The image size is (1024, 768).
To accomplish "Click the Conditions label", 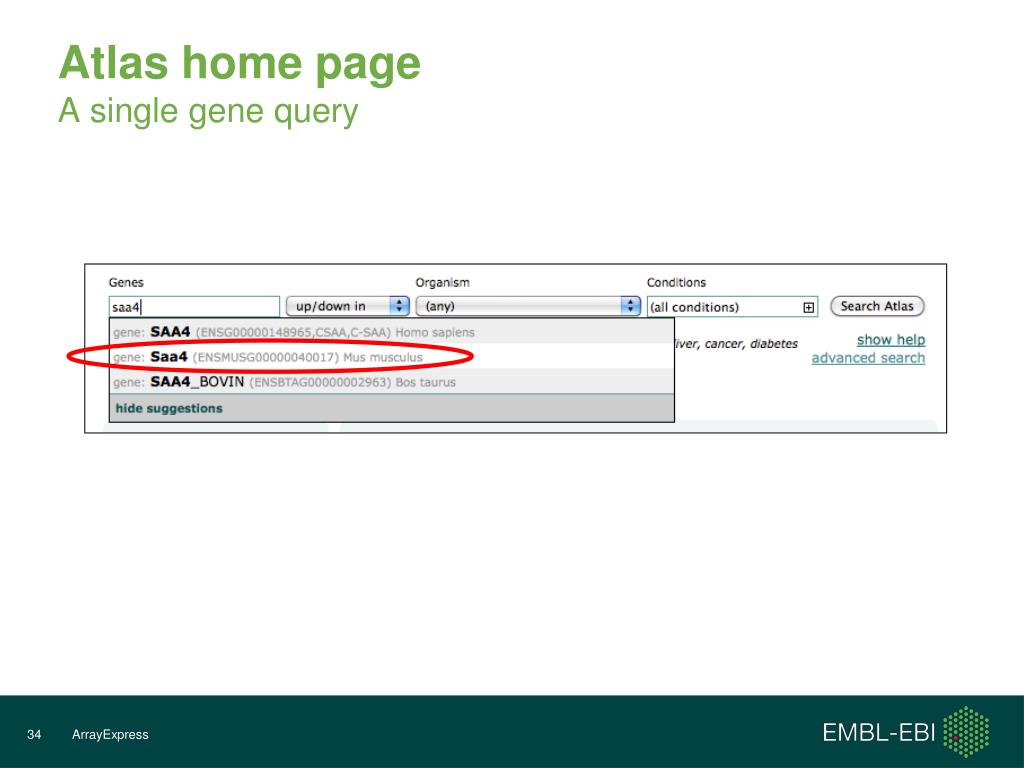I will point(676,282).
